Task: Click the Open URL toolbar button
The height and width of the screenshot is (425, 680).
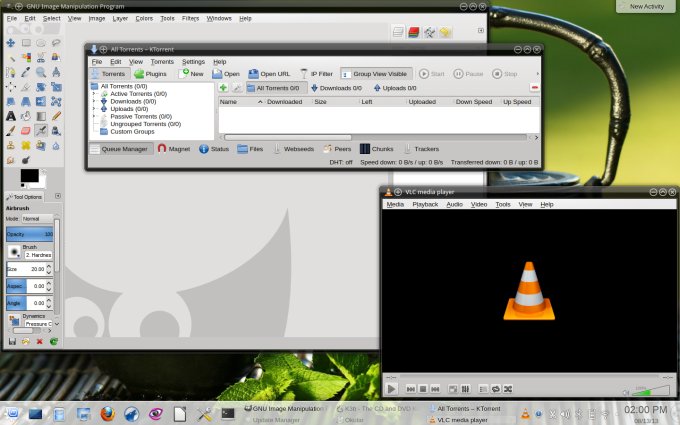Action: click(269, 73)
